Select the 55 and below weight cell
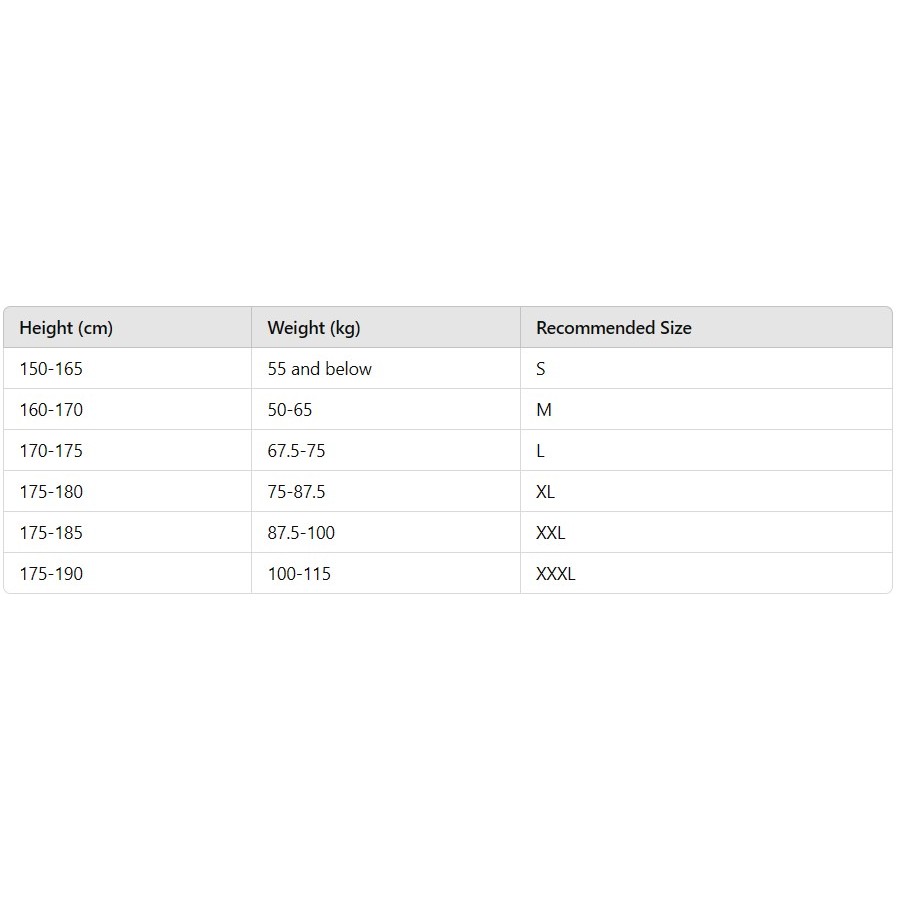Image resolution: width=898 pixels, height=898 pixels. point(386,368)
